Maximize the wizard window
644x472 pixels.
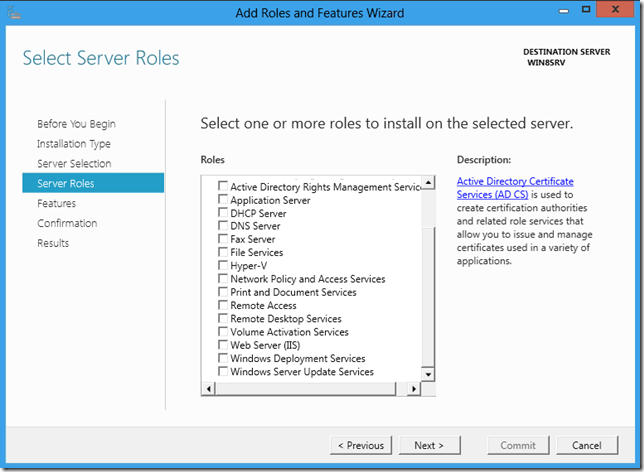click(586, 9)
